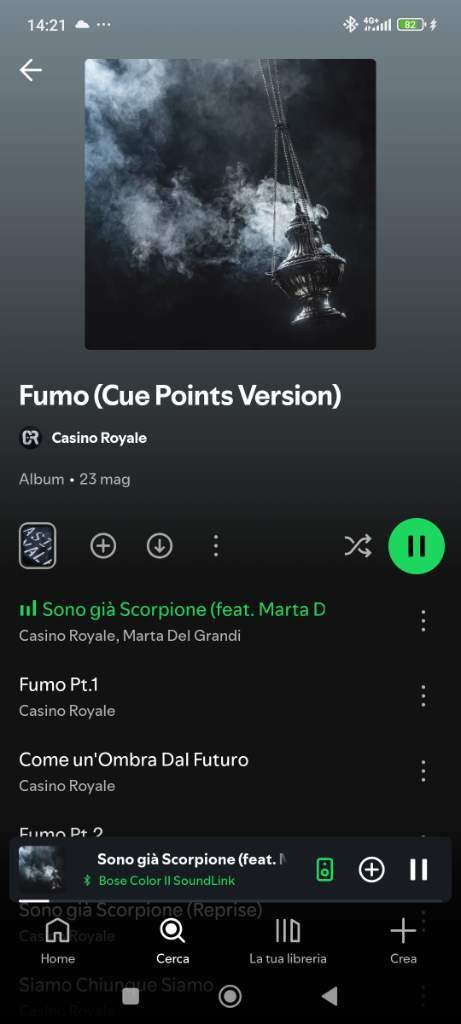461x1024 pixels.
Task: Download the album for offline listening
Action: point(159,546)
